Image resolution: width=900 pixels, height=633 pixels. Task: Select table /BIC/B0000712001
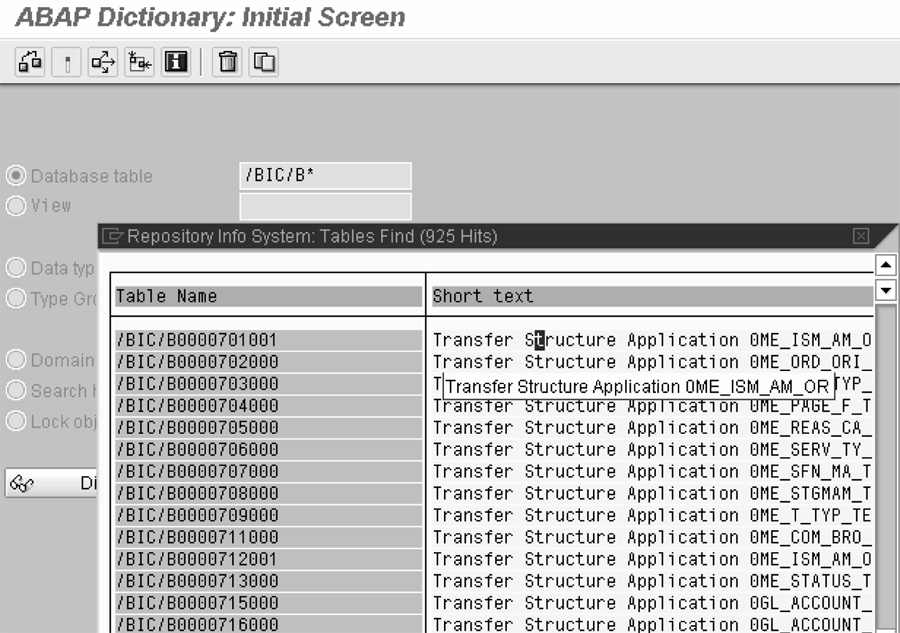[x=269, y=559]
